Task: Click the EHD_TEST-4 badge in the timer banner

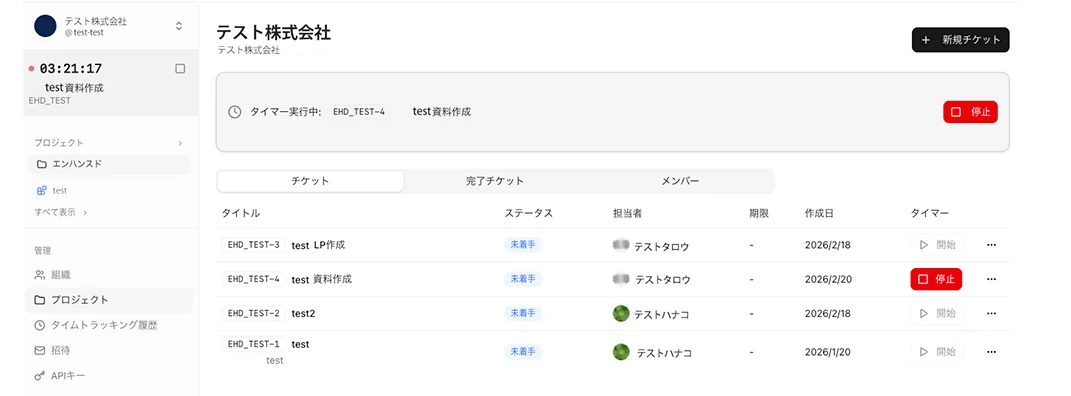Action: coord(359,111)
